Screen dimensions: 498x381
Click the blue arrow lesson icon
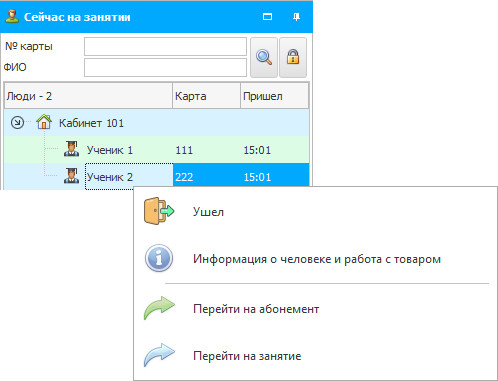(x=159, y=355)
